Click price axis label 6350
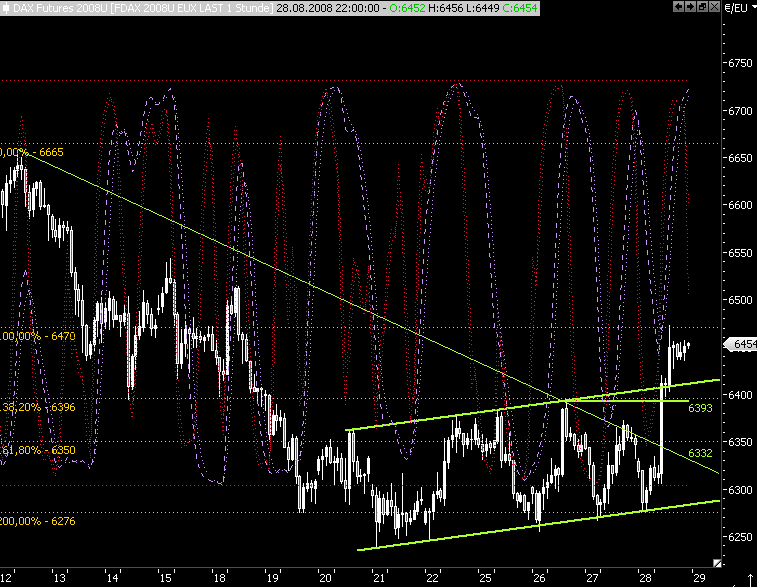 (x=741, y=442)
